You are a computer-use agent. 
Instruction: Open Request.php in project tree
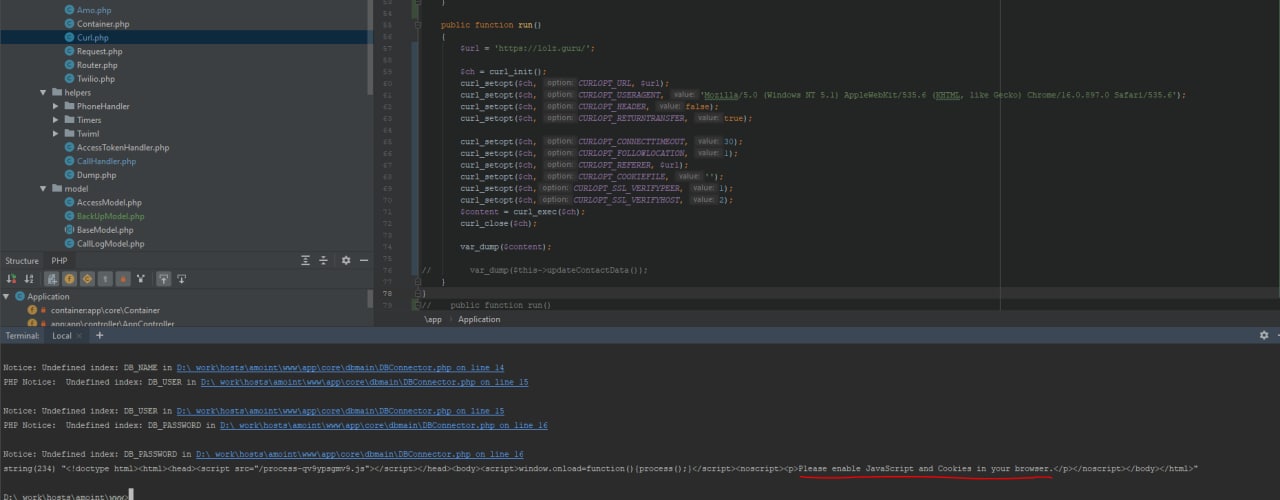coord(99,51)
